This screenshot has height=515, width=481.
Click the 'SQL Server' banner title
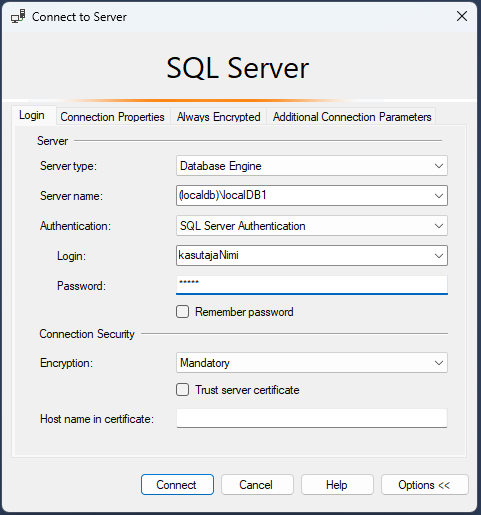[x=238, y=68]
